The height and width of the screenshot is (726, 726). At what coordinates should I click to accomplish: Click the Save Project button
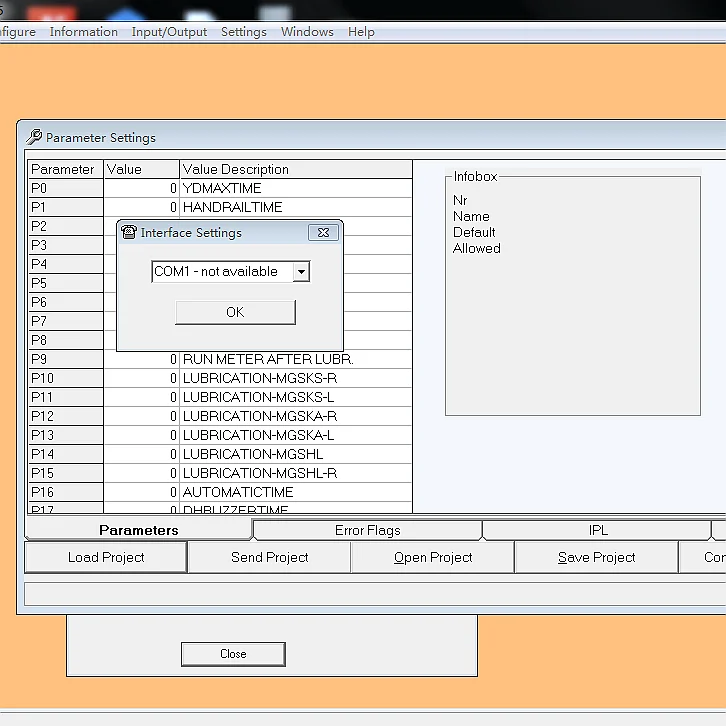(x=596, y=557)
